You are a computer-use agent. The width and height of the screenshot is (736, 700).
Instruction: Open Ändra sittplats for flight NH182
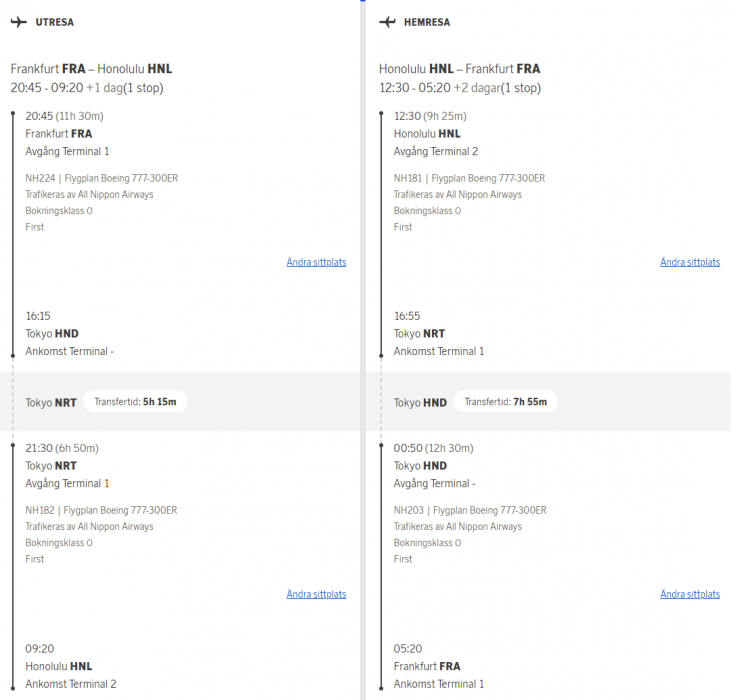point(316,594)
